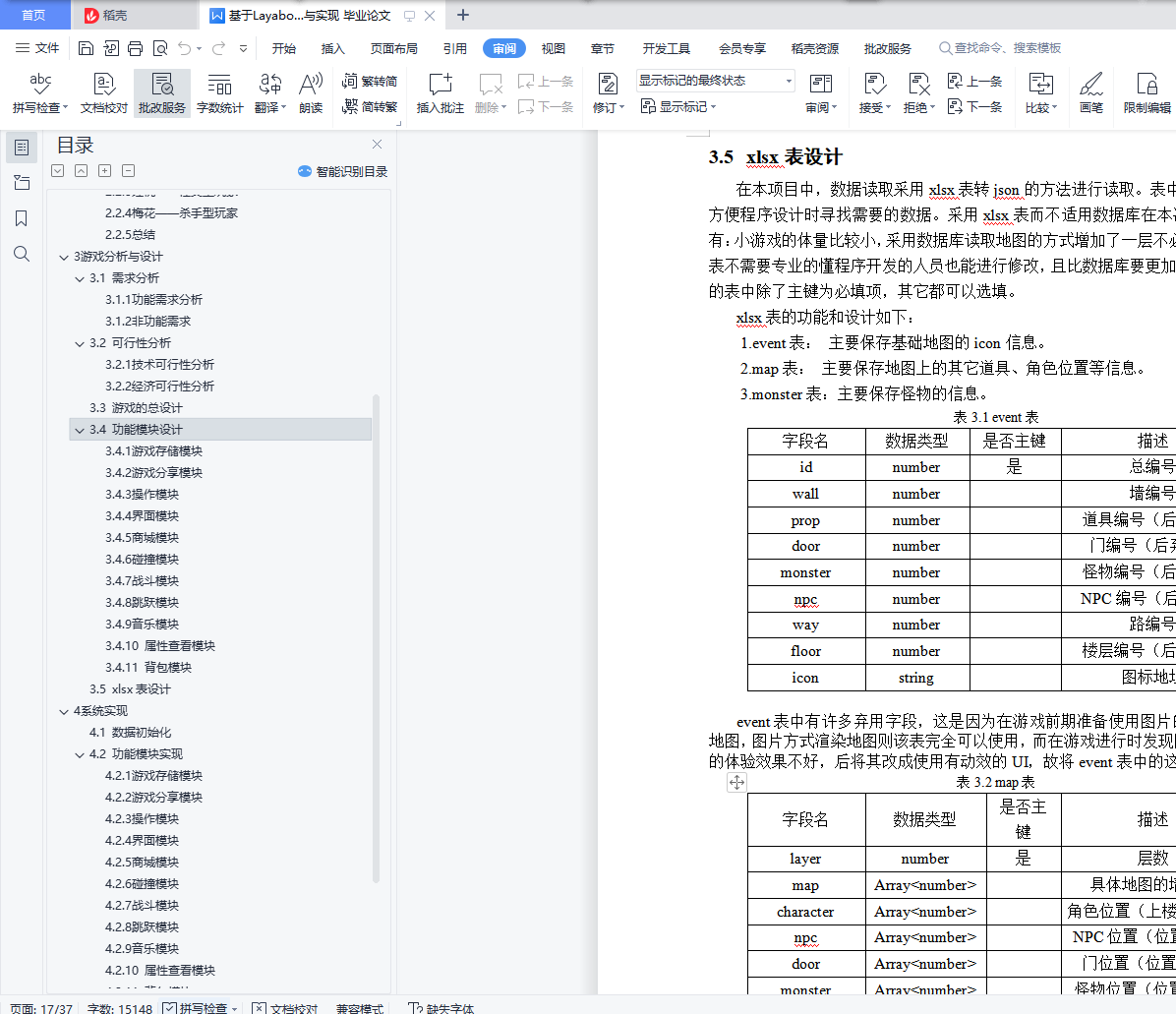The image size is (1176, 1014).
Task: Open the customize quick access toolbar dropdown
Action: 243,49
